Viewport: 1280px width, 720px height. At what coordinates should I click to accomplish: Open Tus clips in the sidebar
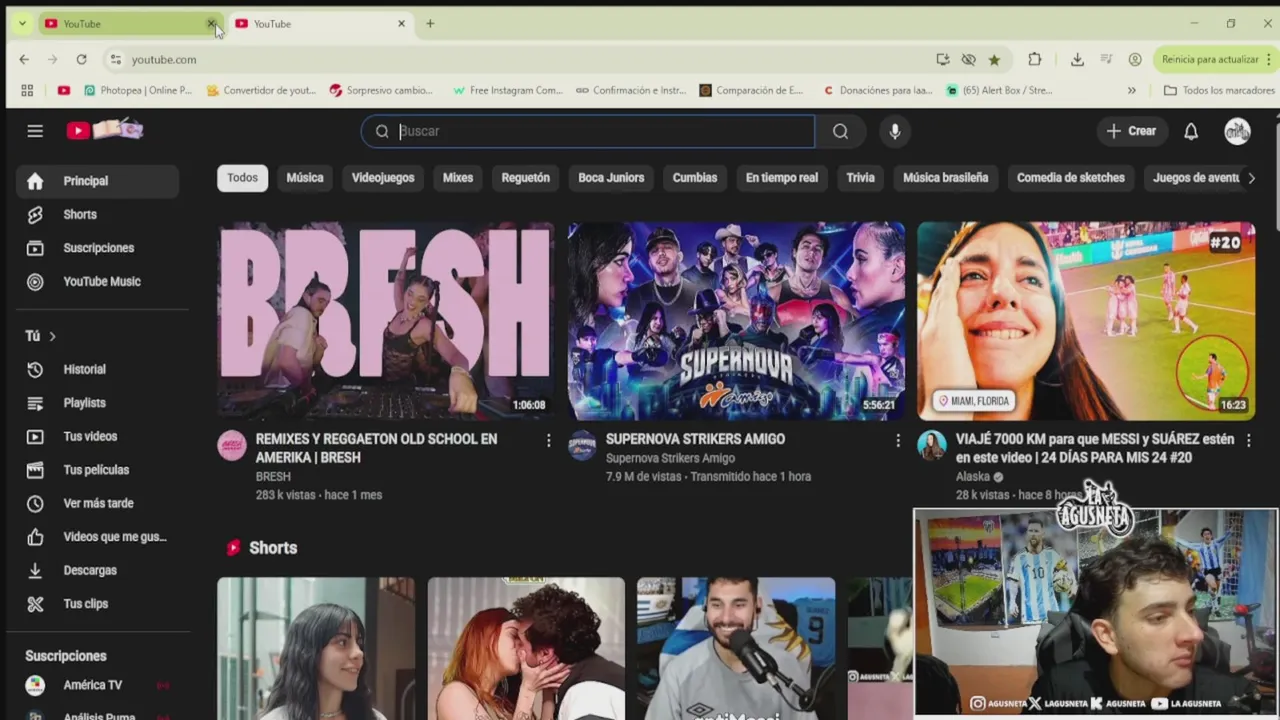[97, 604]
